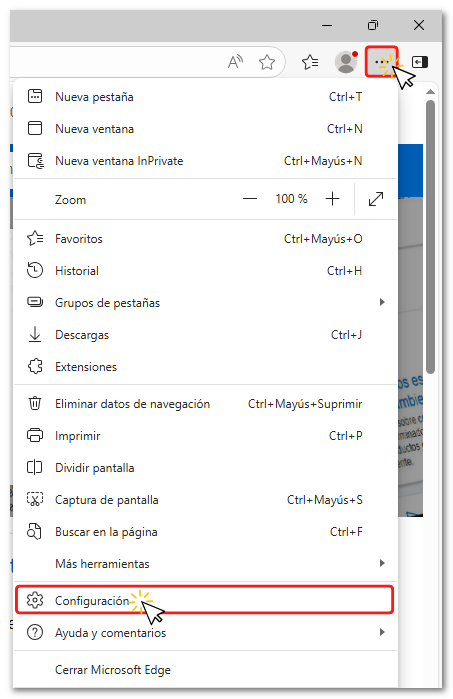Click the 100 % zoom value
453x699 pixels.
(x=292, y=199)
